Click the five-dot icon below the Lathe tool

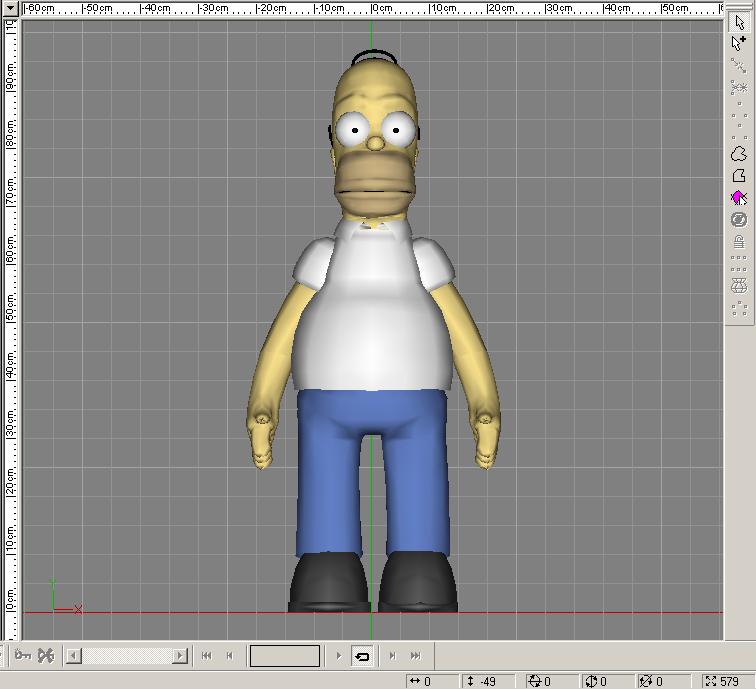pyautogui.click(x=739, y=308)
